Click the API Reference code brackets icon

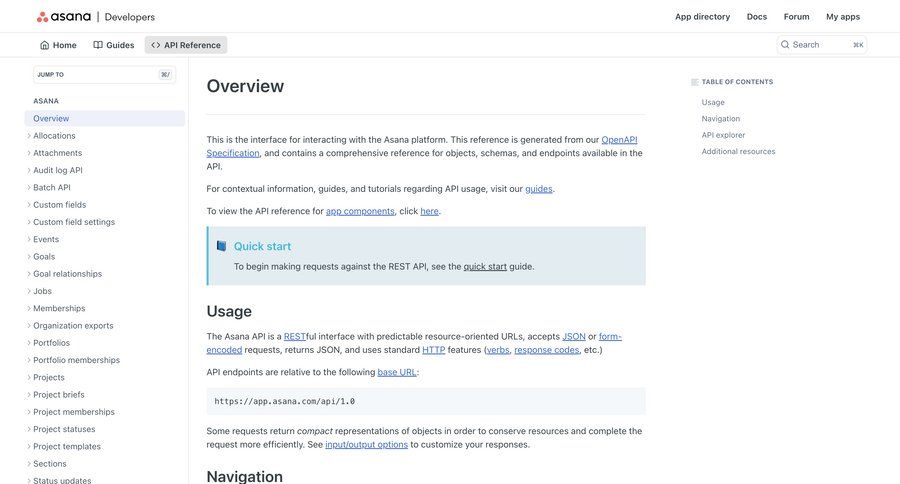coord(156,45)
